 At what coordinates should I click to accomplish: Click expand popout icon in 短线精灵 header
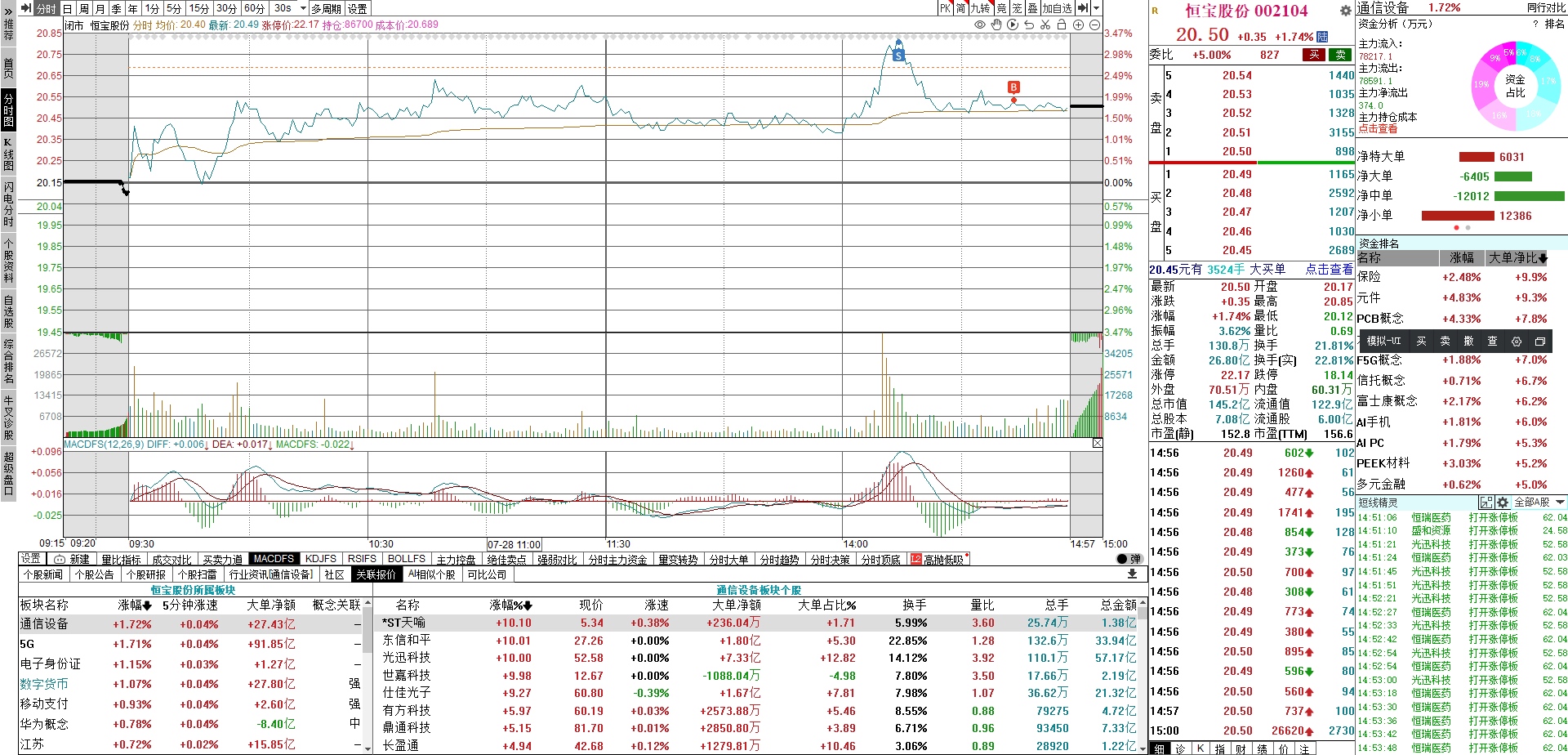click(x=1486, y=503)
